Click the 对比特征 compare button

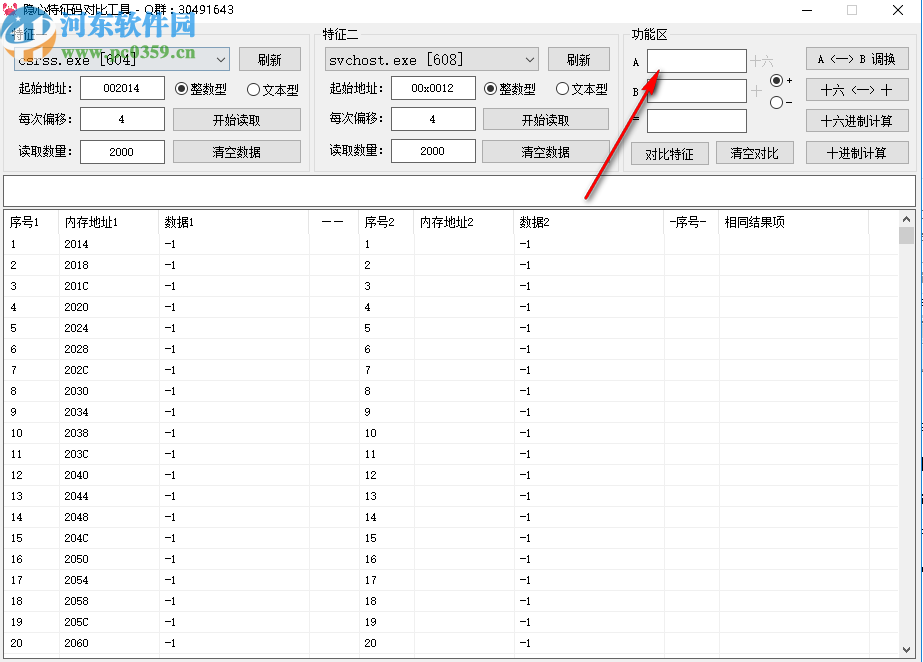click(x=669, y=153)
